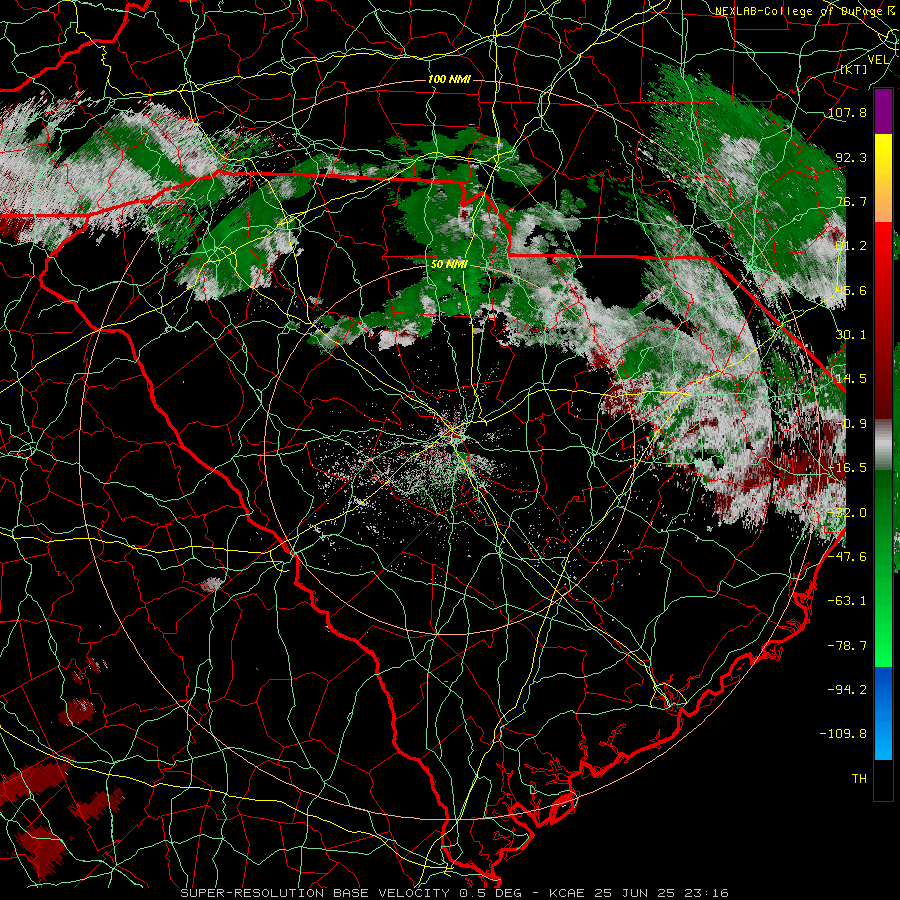Click the -32.0 scale value
Image resolution: width=900 pixels, height=900 pixels.
point(847,513)
